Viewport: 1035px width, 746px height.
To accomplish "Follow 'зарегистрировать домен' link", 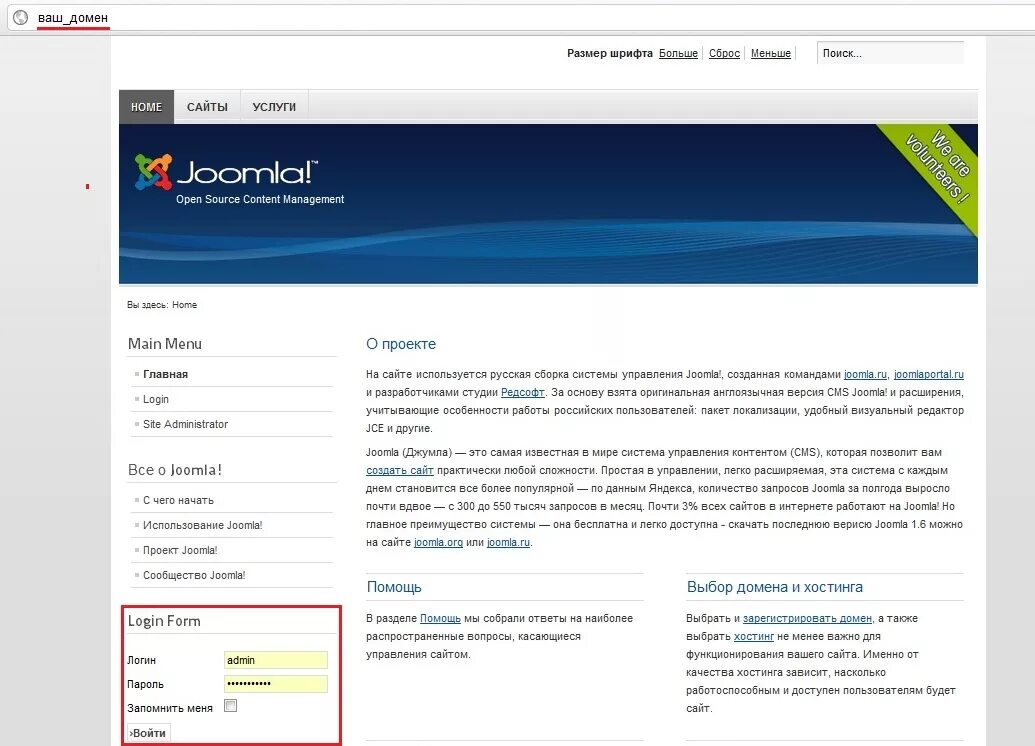I will pyautogui.click(x=807, y=619).
